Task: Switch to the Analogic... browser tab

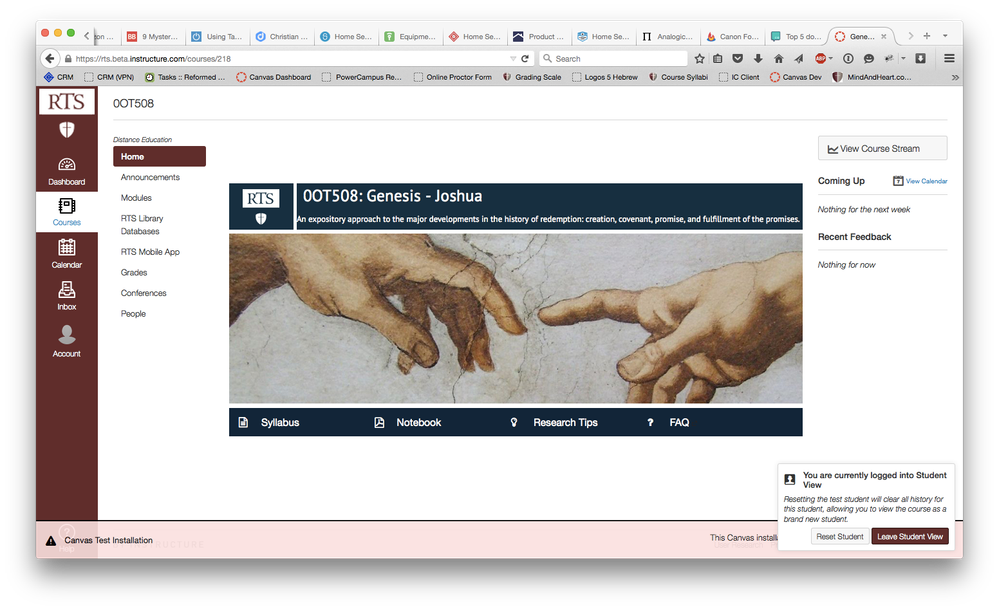Action: coord(668,36)
